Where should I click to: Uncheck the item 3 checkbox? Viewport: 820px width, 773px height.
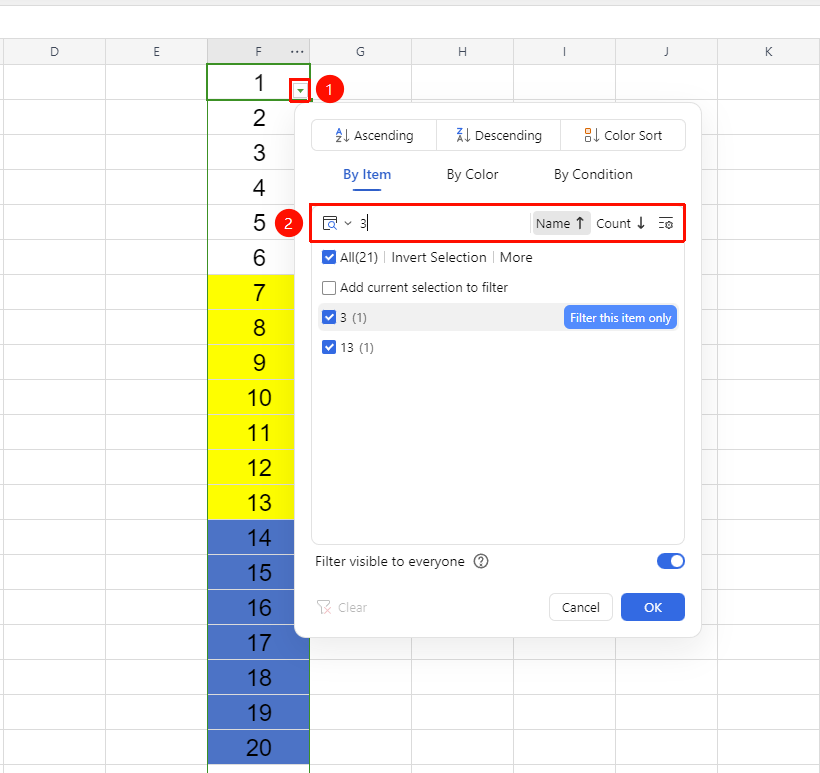click(329, 317)
